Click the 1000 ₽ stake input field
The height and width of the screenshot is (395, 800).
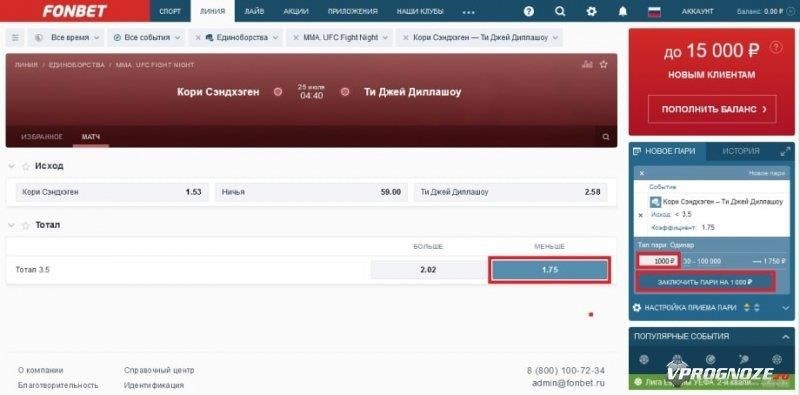pos(658,261)
